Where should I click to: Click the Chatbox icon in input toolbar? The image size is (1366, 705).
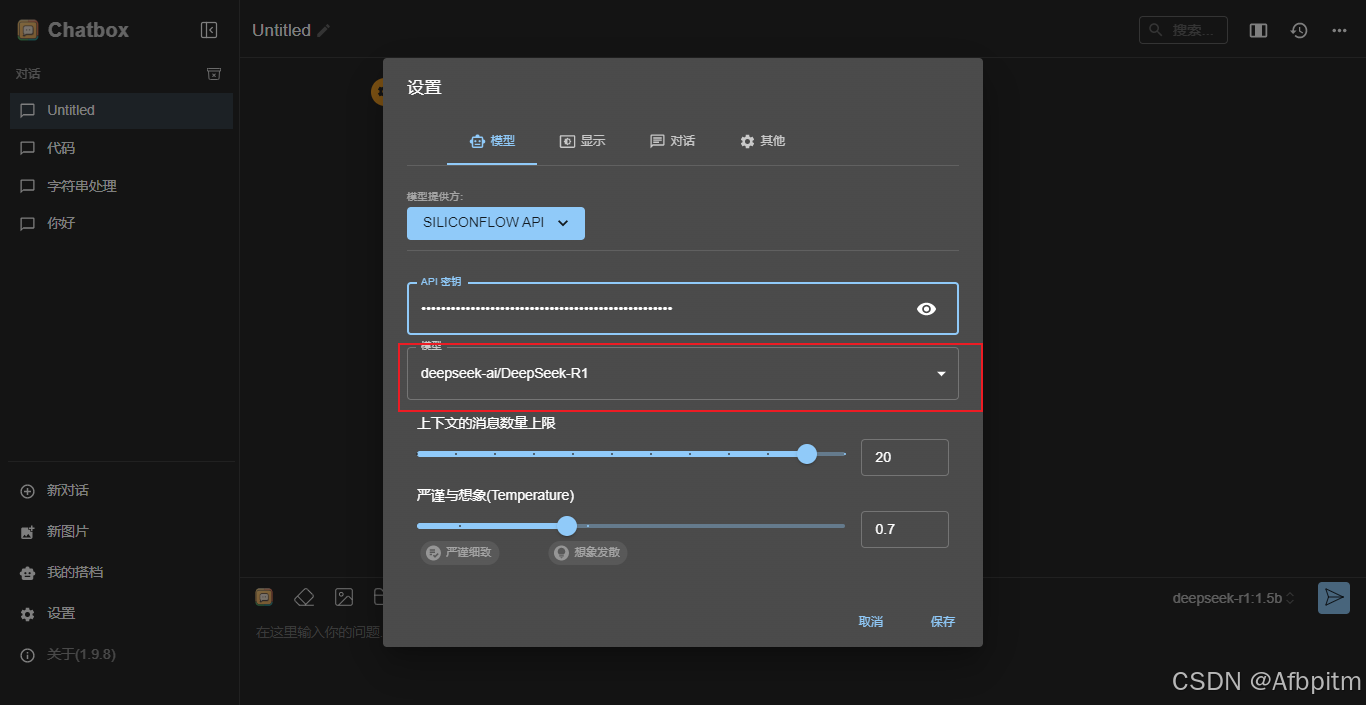(264, 597)
